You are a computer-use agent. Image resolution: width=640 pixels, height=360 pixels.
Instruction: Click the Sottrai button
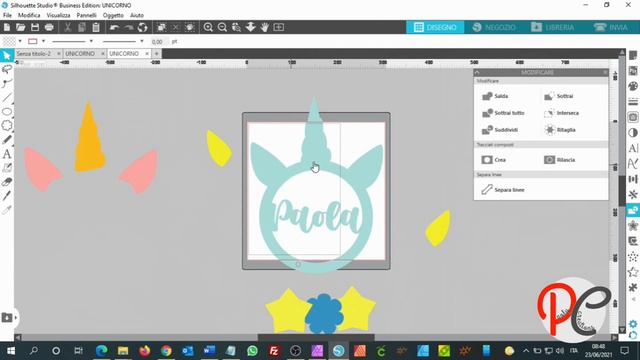[x=558, y=96]
